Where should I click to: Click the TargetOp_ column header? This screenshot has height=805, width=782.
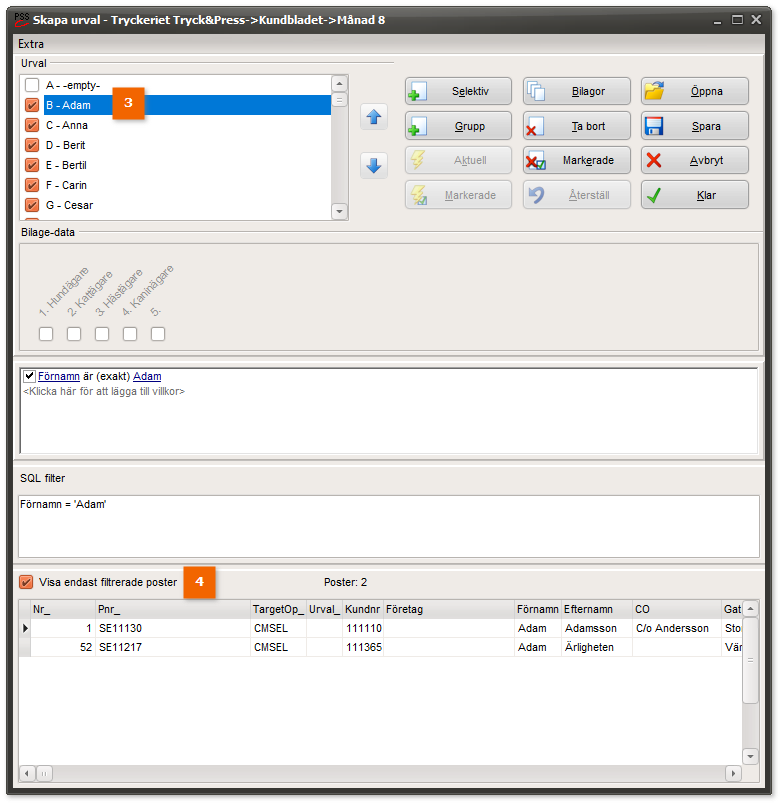click(278, 609)
